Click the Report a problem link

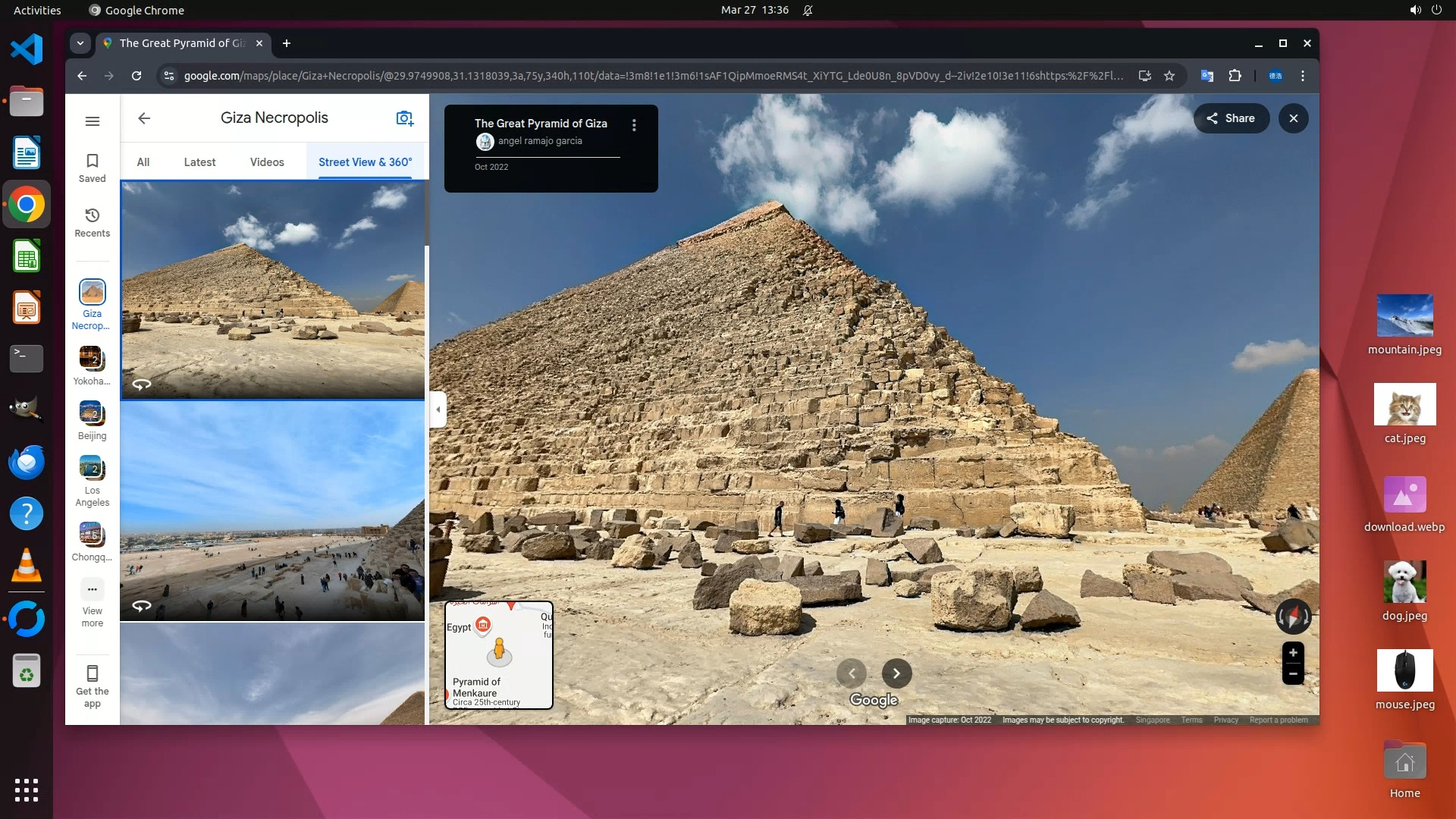point(1278,720)
